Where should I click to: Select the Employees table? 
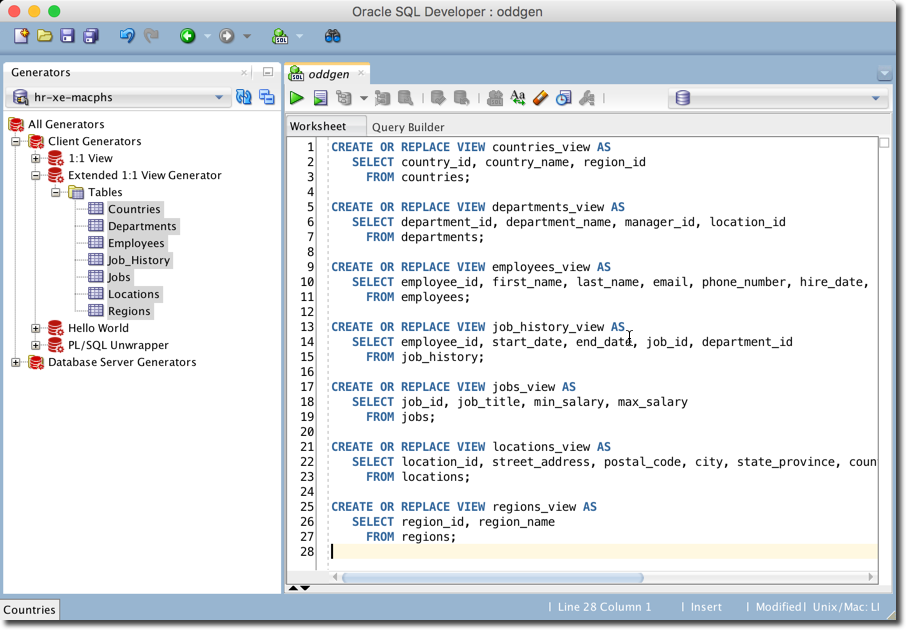[136, 243]
